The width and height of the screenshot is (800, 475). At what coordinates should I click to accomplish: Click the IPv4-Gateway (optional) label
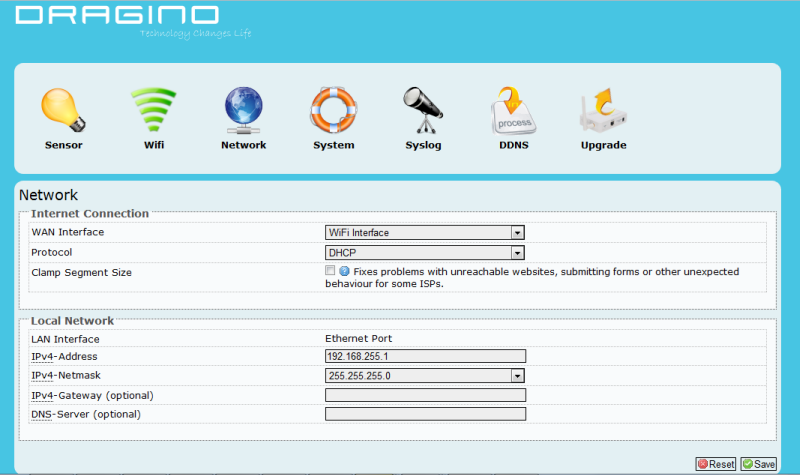click(92, 395)
